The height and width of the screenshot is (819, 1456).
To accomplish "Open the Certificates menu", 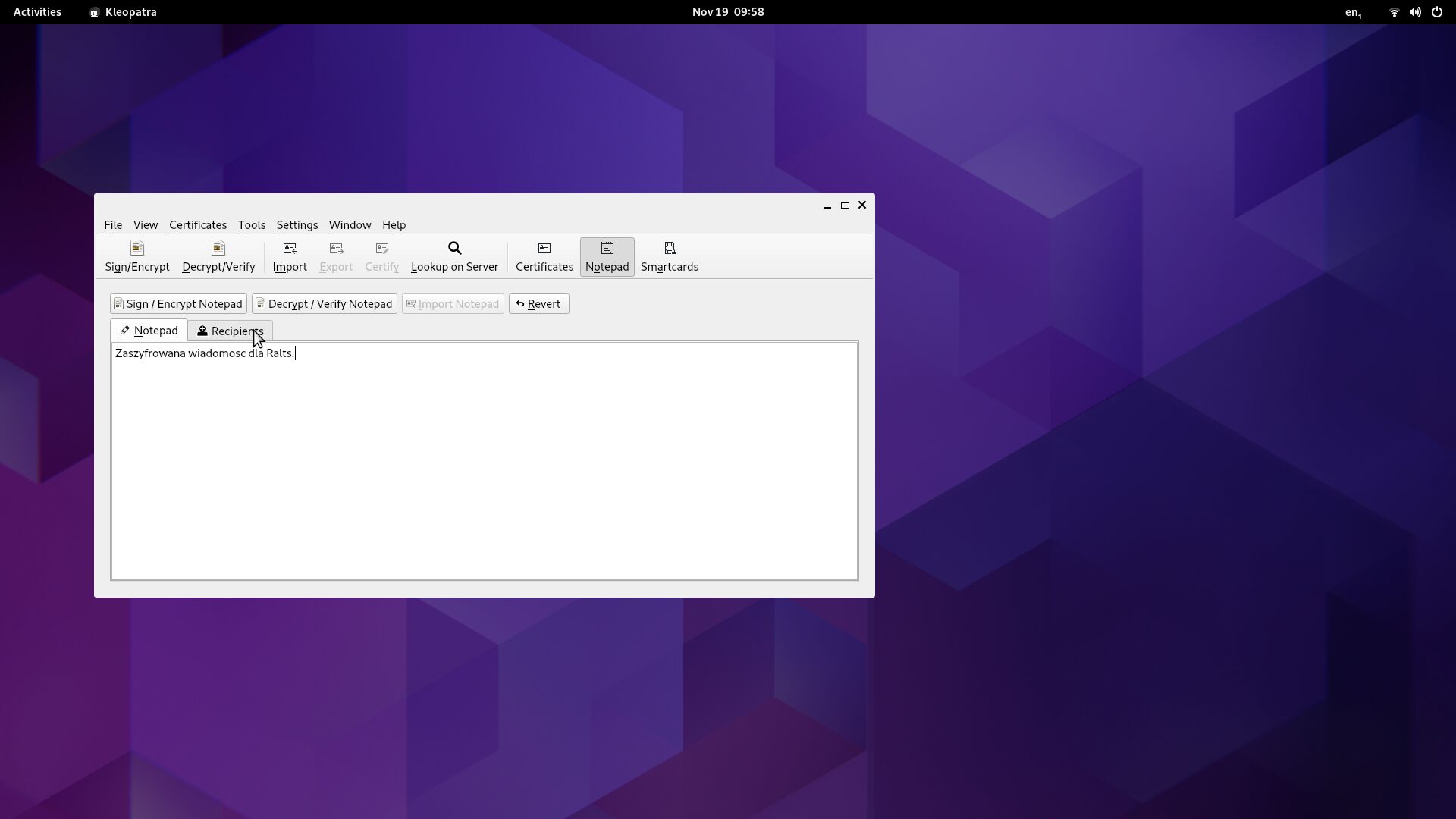I will pos(197,225).
